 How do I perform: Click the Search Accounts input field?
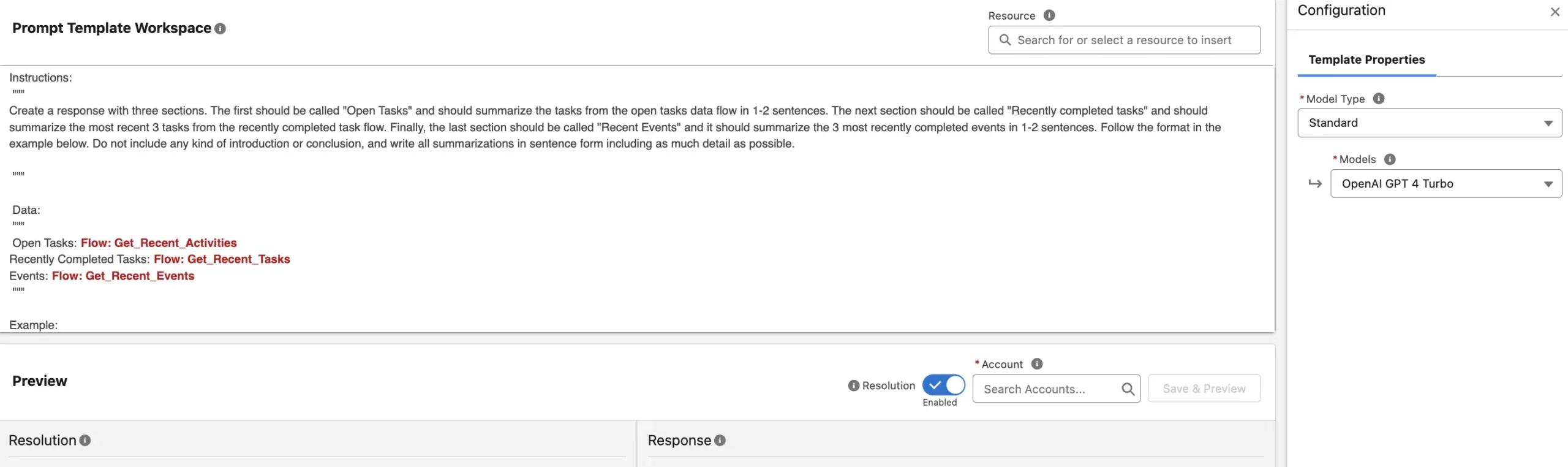coord(1047,389)
